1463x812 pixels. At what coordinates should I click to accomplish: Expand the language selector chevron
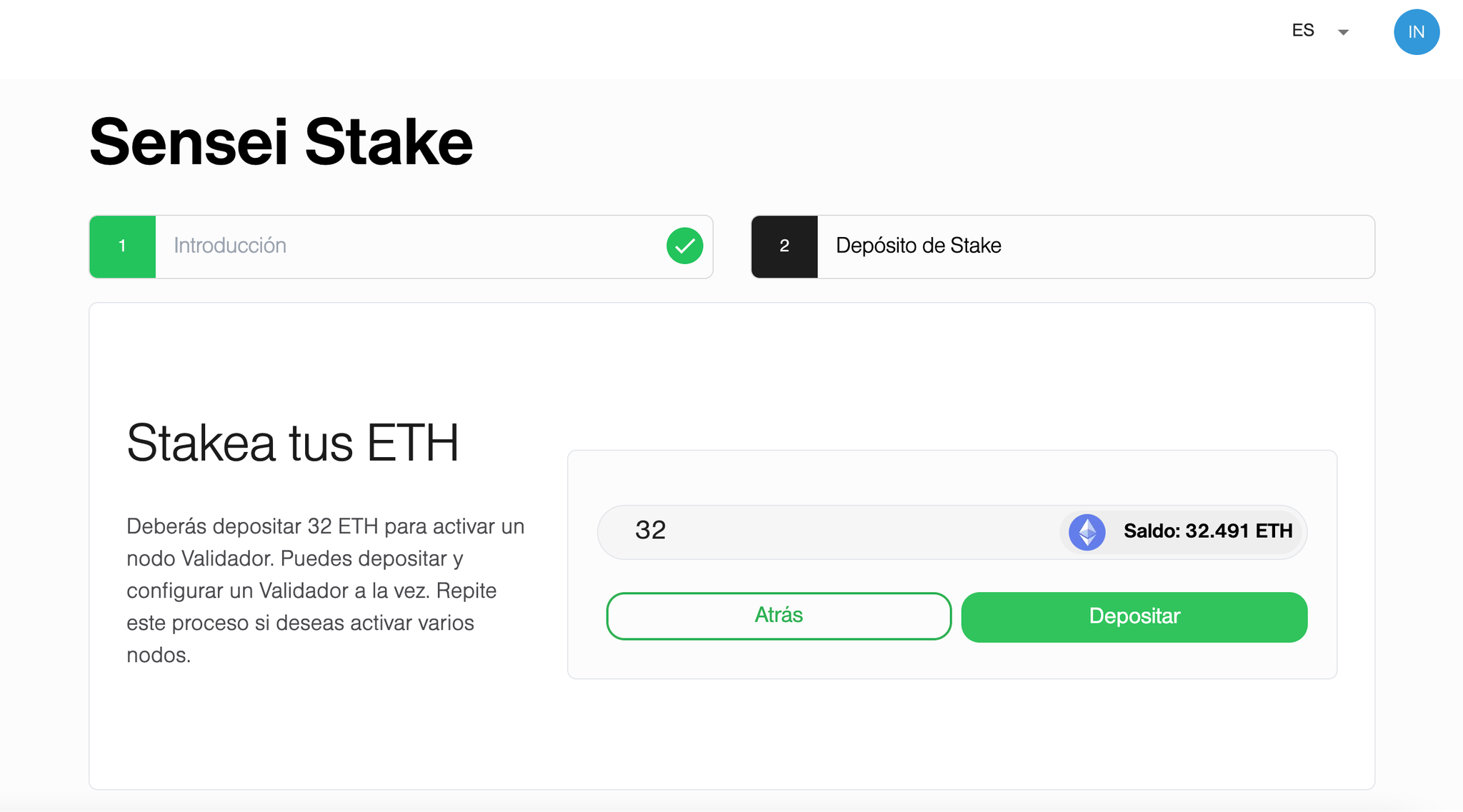(x=1344, y=32)
